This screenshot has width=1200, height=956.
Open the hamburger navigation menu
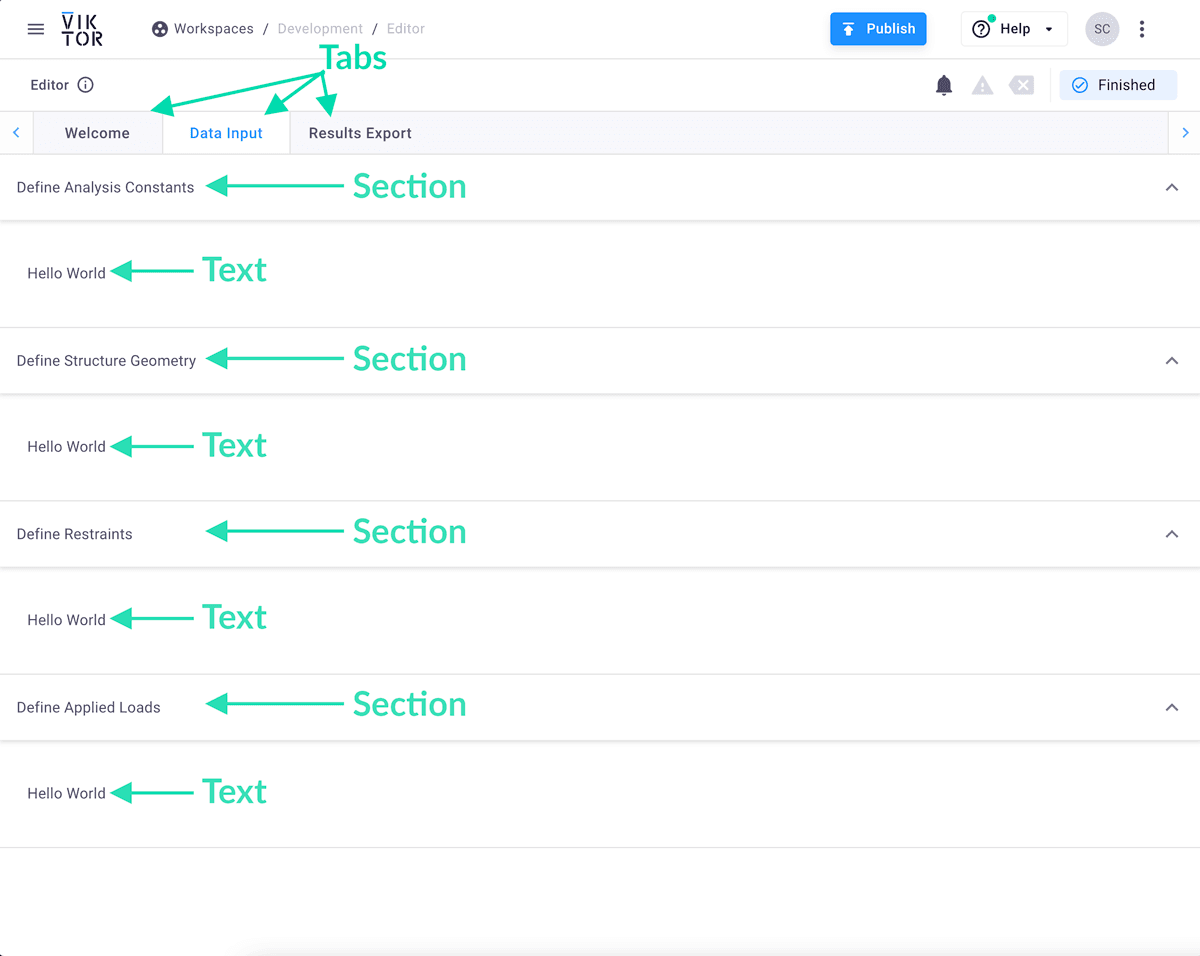point(36,28)
